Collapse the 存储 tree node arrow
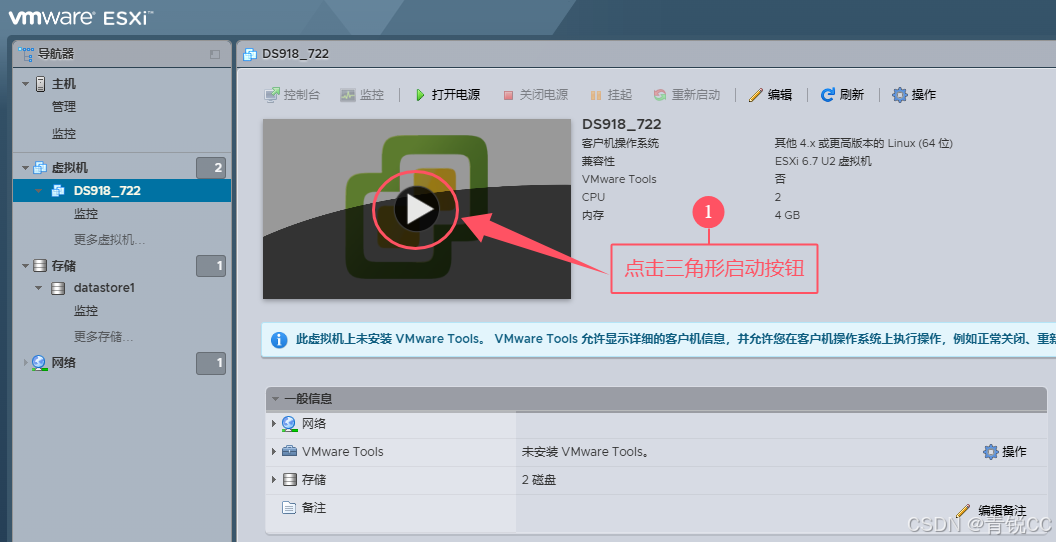This screenshot has height=542, width=1056. 26,266
